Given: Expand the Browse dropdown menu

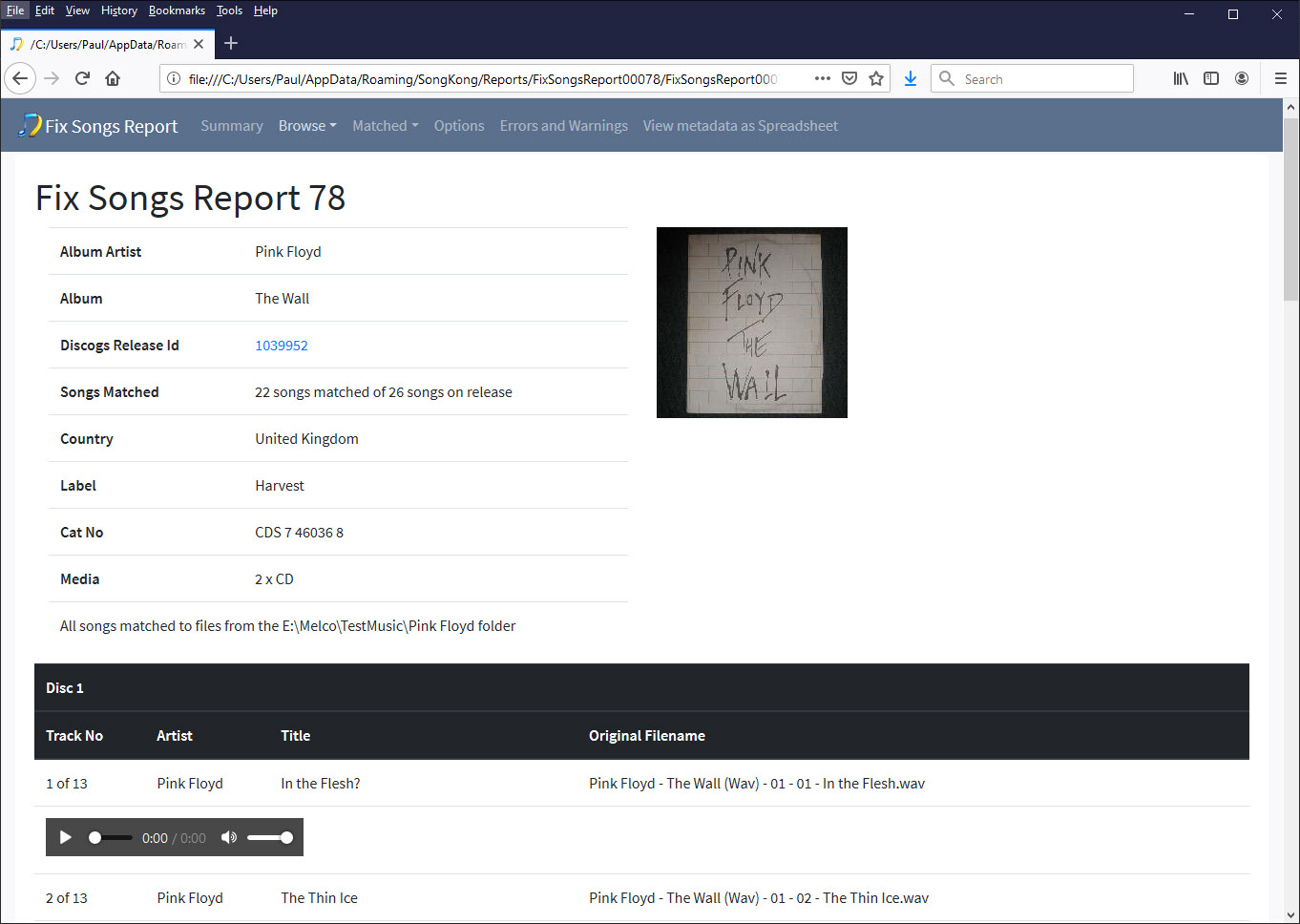Looking at the screenshot, I should click(307, 125).
